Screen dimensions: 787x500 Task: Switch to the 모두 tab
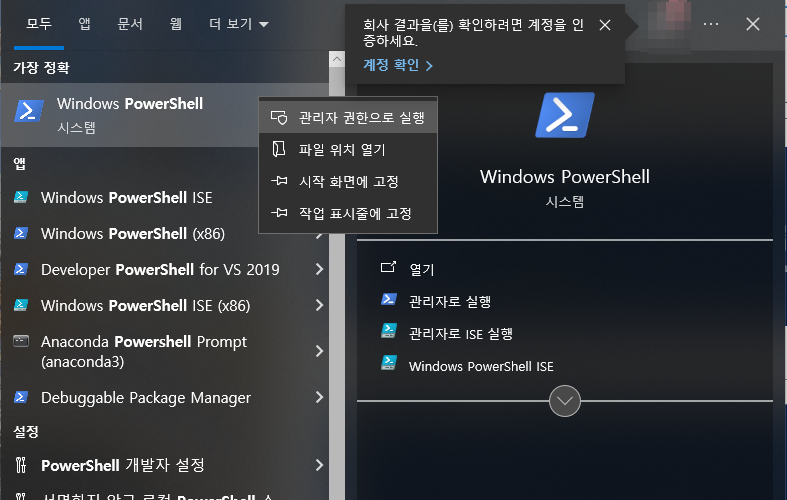click(x=39, y=24)
